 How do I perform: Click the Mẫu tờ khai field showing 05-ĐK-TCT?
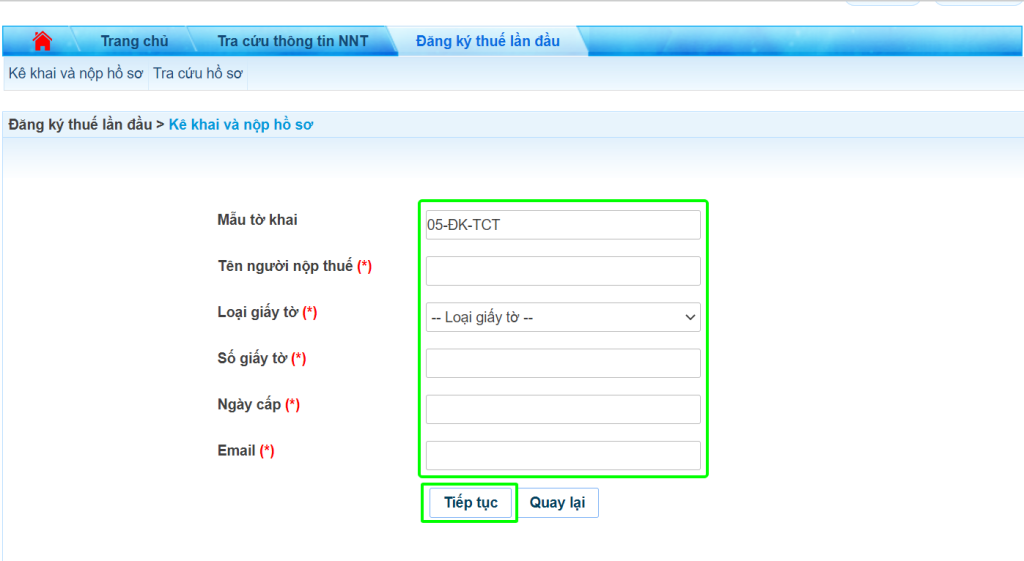(x=563, y=225)
